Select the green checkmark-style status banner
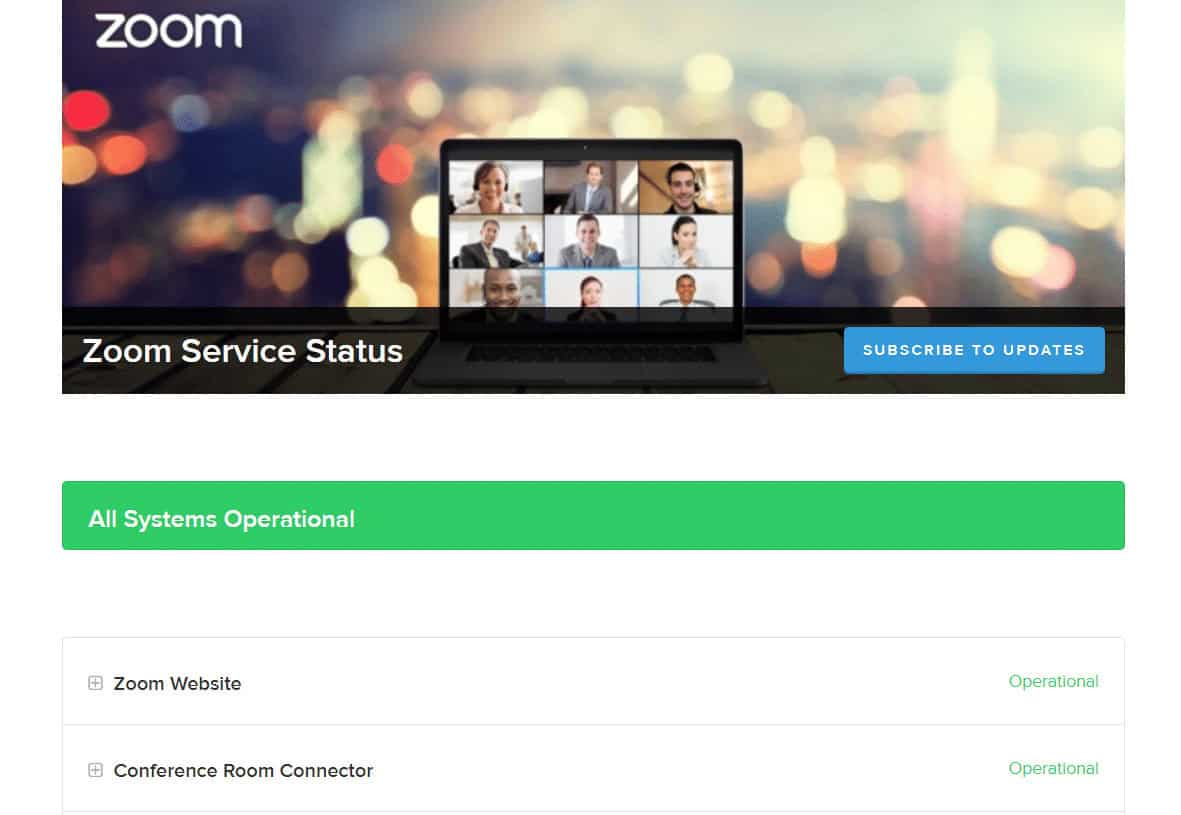 592,515
